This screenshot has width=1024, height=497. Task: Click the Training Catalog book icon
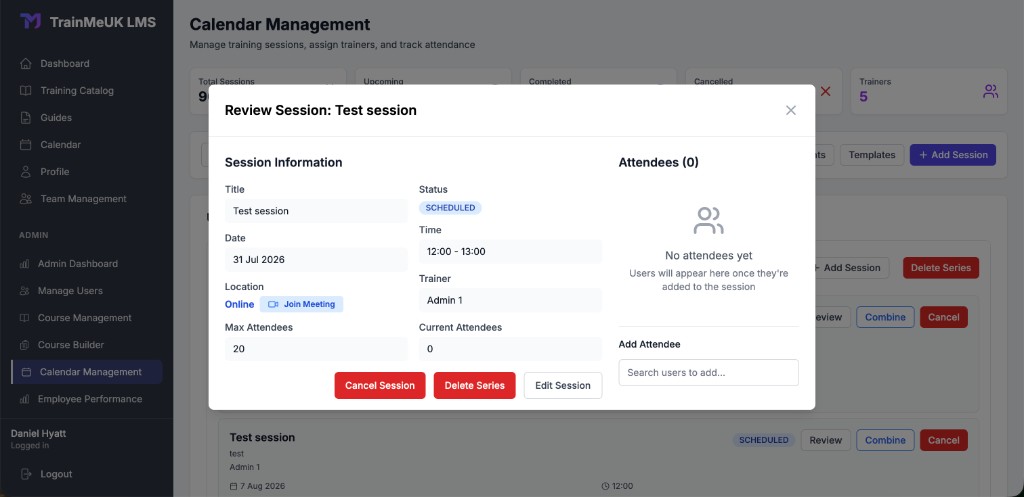tap(25, 91)
